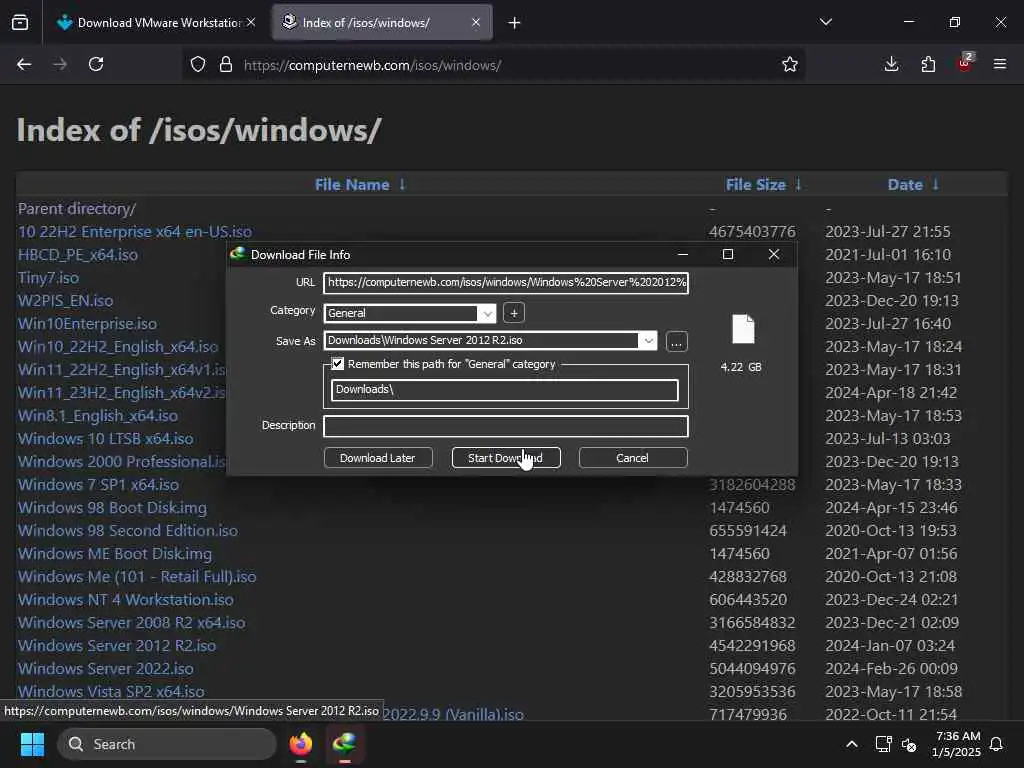
Task: Click the file type icon in dialog
Action: [x=743, y=329]
